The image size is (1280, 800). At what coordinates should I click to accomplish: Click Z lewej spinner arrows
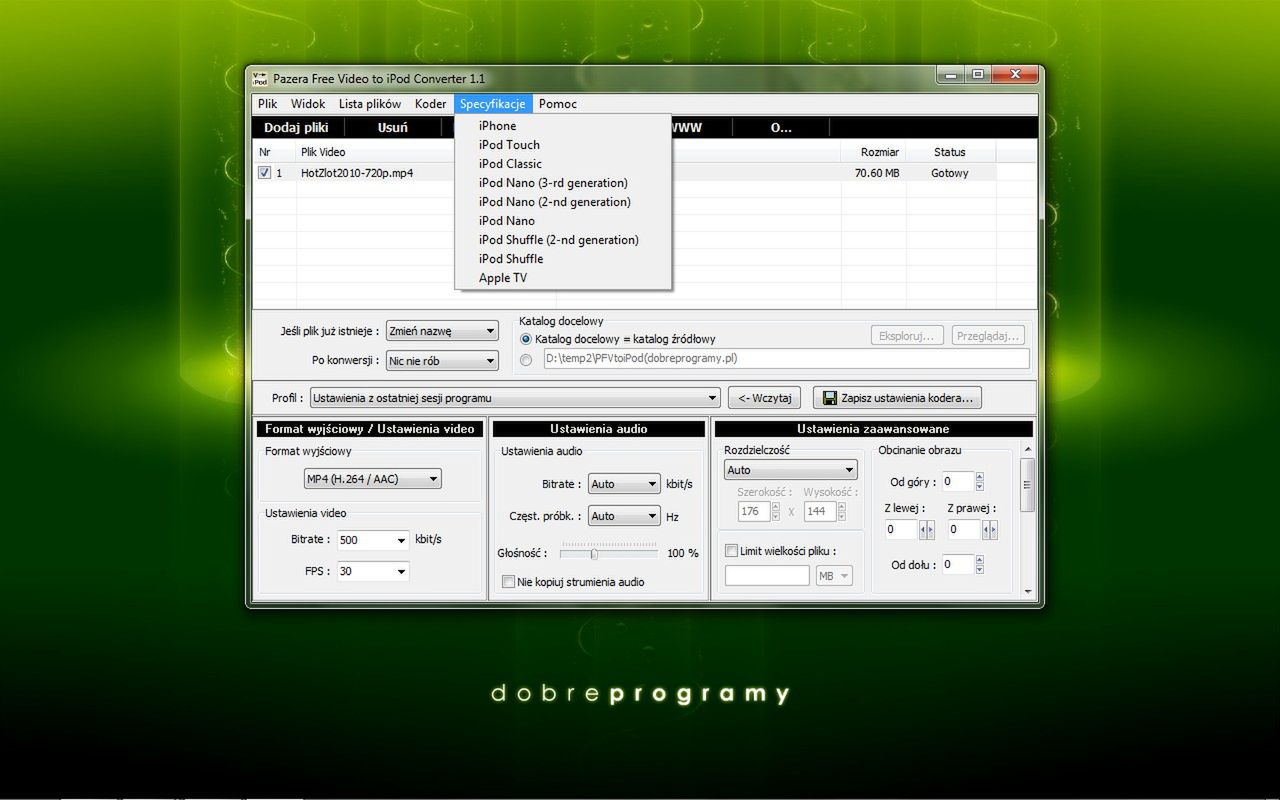pos(927,530)
